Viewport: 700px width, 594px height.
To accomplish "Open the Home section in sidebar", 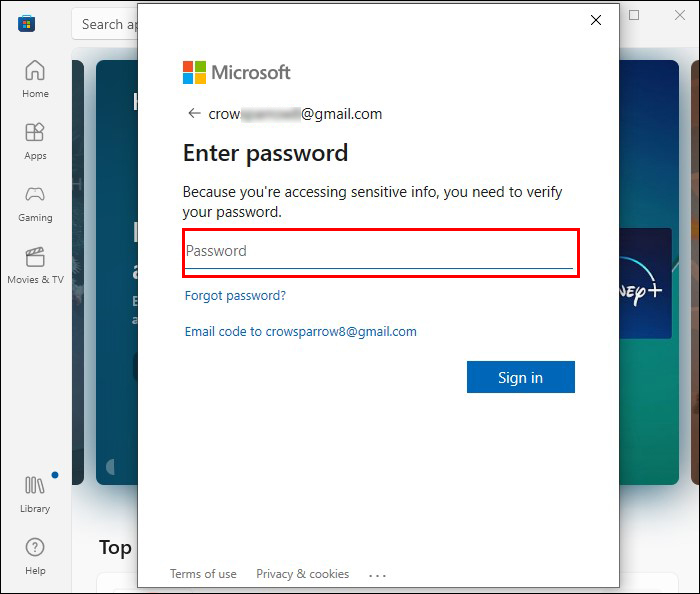I will click(x=35, y=78).
